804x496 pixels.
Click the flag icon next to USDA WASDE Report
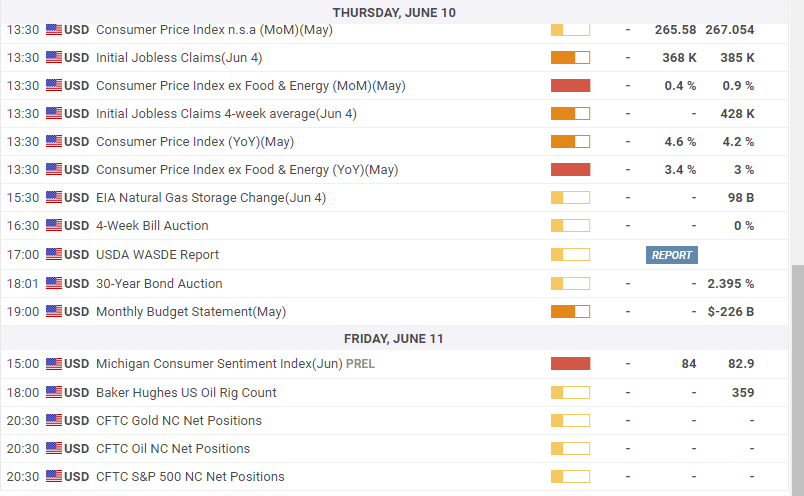(54, 255)
